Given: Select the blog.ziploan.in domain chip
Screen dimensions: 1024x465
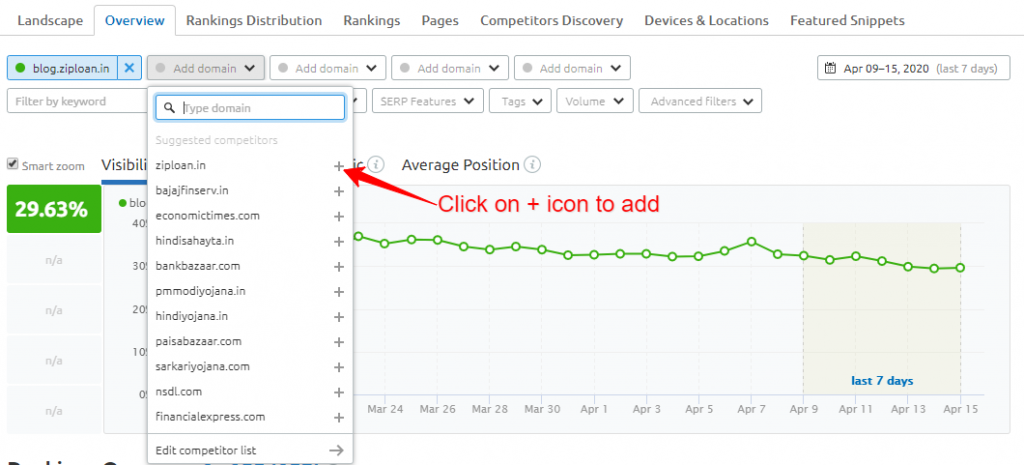Looking at the screenshot, I should (x=63, y=68).
